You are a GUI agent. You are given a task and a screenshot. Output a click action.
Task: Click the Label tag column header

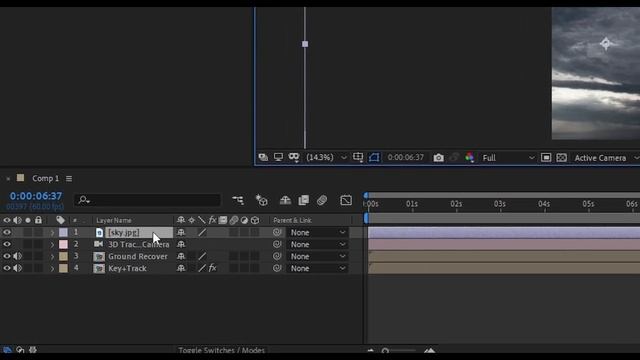pyautogui.click(x=60, y=220)
